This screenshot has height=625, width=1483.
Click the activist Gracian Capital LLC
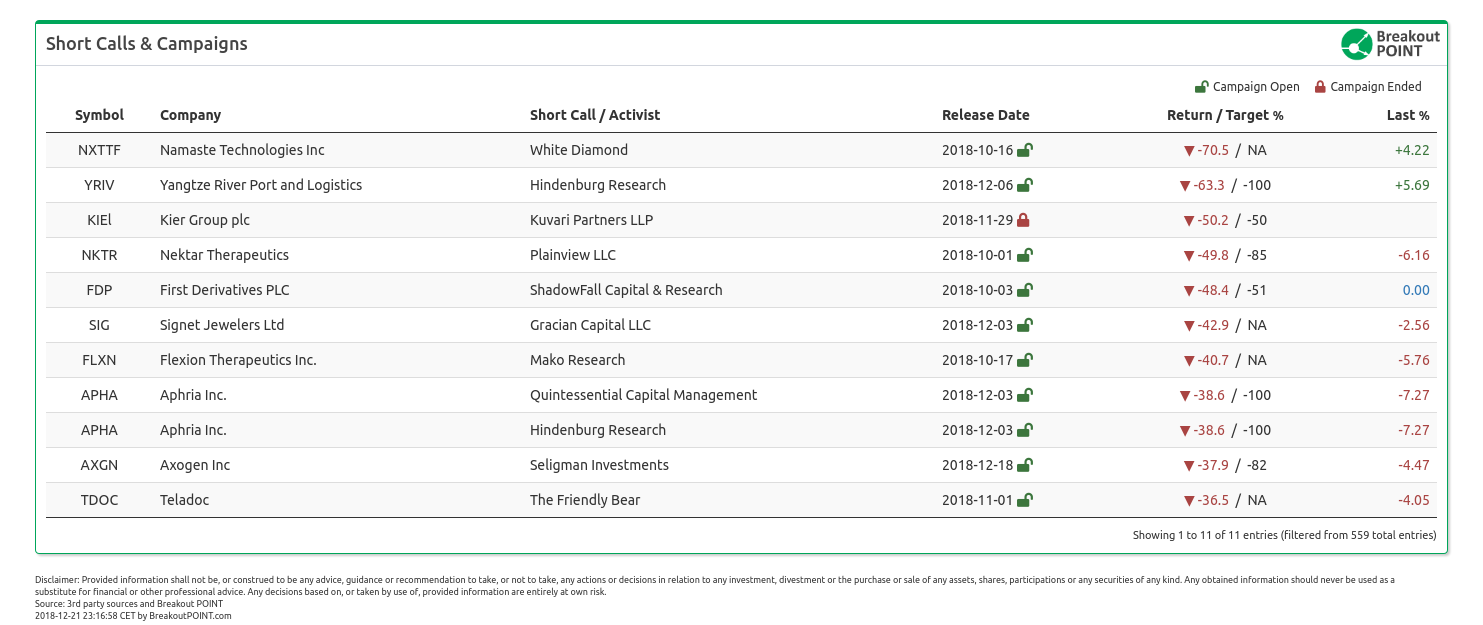tap(590, 325)
